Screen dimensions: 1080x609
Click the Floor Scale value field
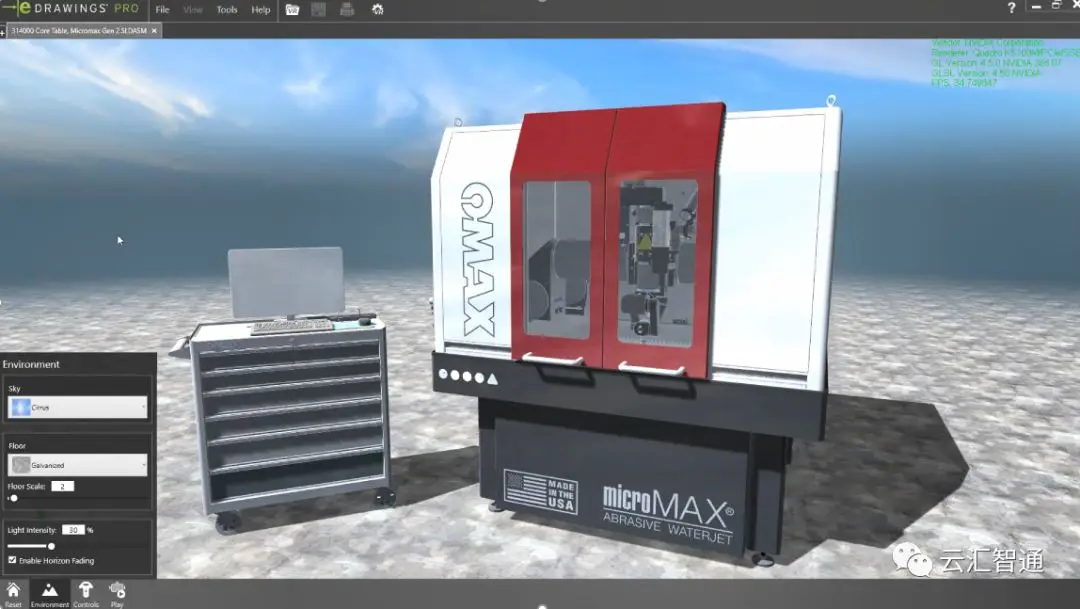click(x=63, y=486)
